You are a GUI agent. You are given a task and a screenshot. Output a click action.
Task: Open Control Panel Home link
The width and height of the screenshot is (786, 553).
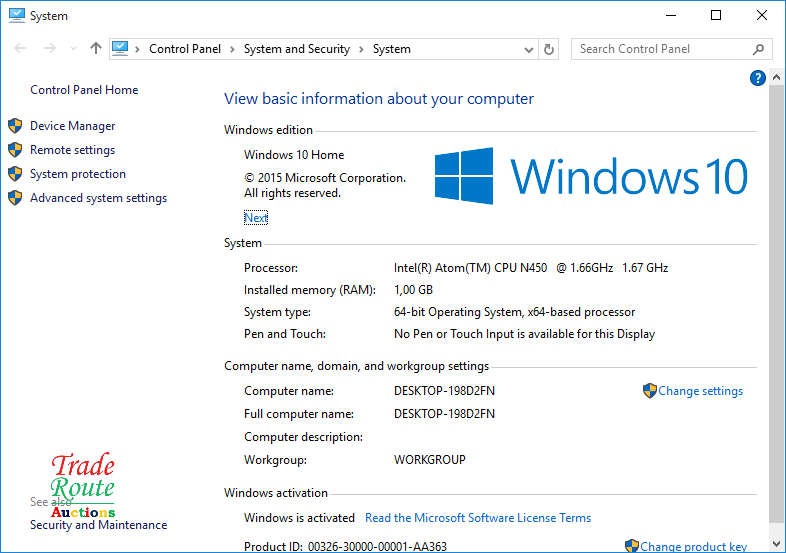click(84, 90)
